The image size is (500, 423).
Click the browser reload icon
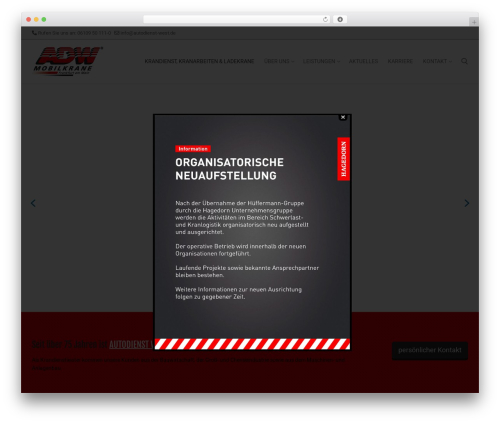[325, 19]
